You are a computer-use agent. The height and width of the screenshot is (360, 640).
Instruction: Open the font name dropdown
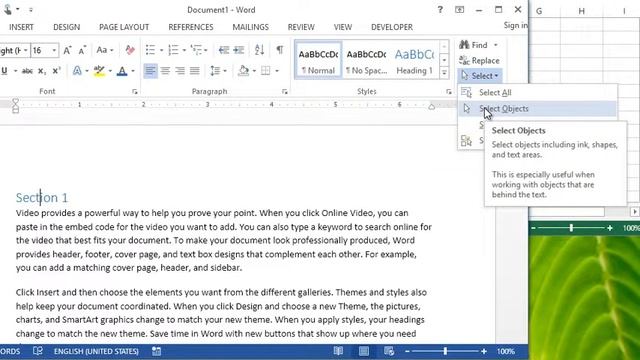click(26, 50)
